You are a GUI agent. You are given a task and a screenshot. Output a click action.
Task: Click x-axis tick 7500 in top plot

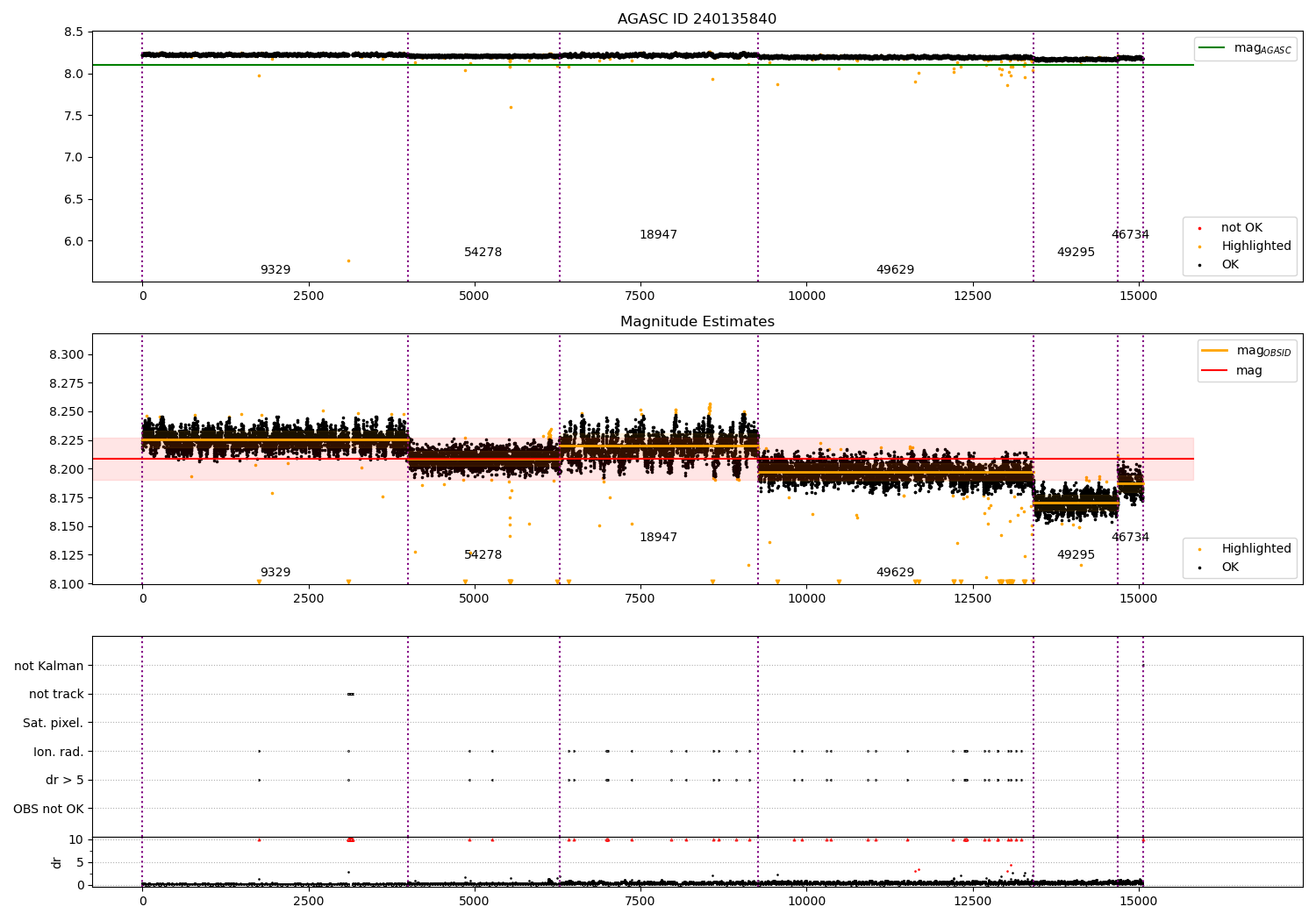[x=640, y=296]
